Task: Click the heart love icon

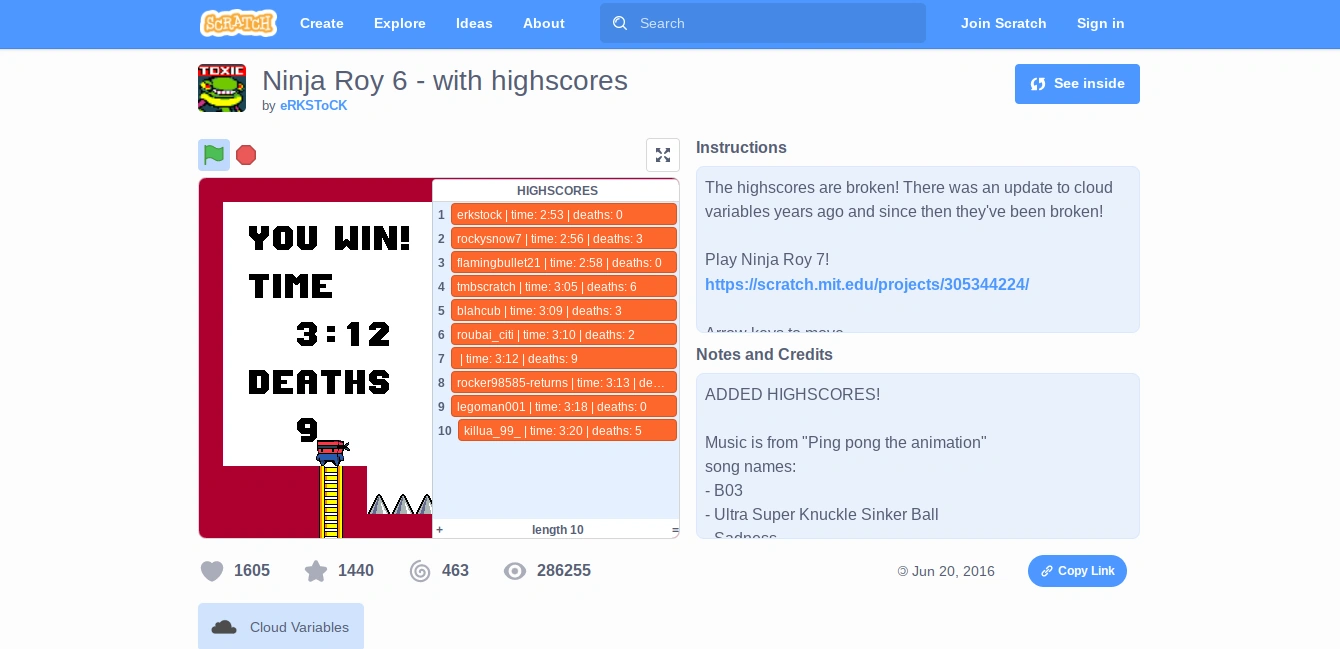Action: coord(212,571)
